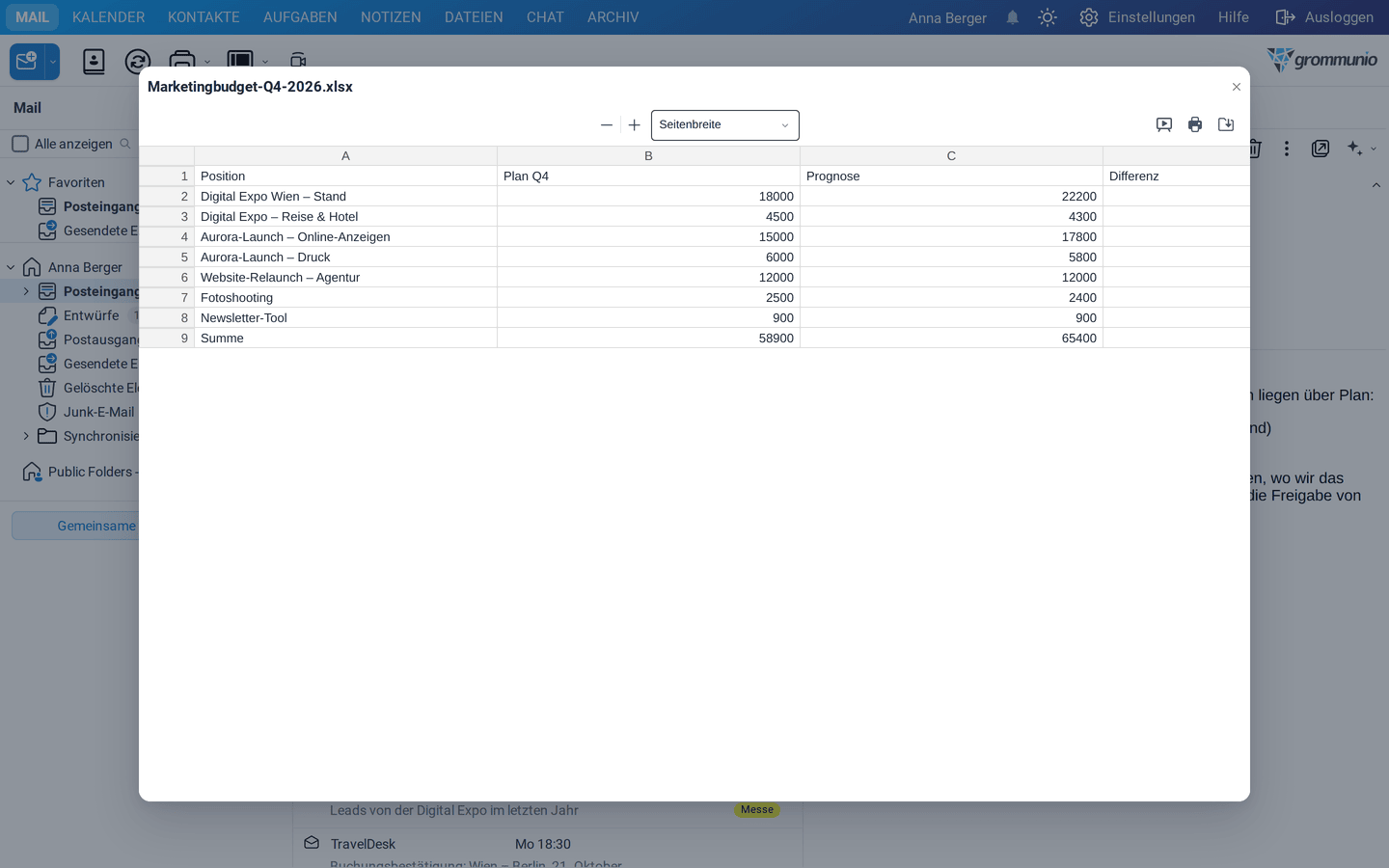The image size is (1389, 868).
Task: Toggle the light/dark theme sun icon
Action: (x=1048, y=17)
